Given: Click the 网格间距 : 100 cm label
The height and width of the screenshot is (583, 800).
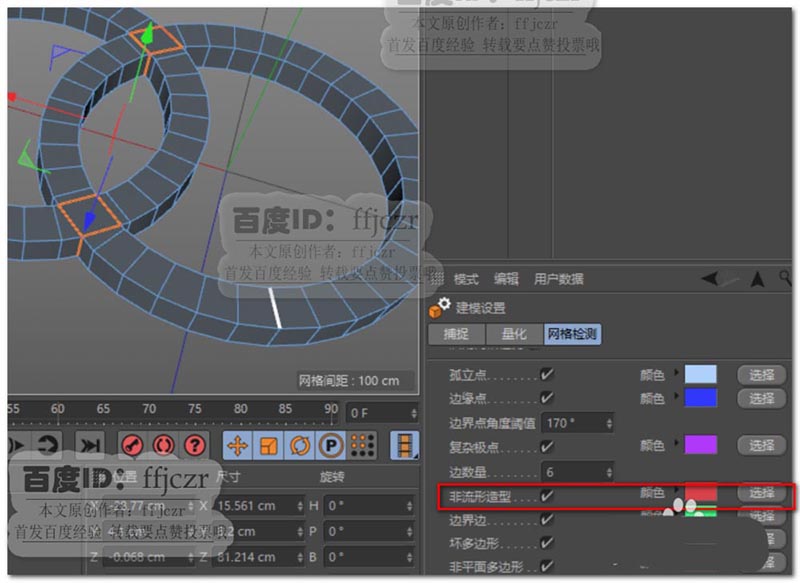Looking at the screenshot, I should pyautogui.click(x=349, y=381).
